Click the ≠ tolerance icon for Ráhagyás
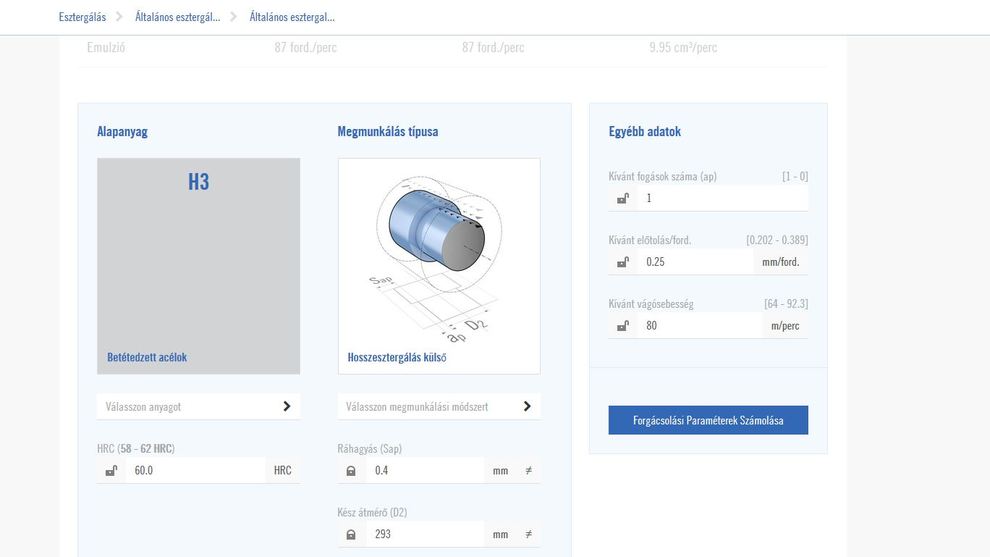 click(528, 470)
